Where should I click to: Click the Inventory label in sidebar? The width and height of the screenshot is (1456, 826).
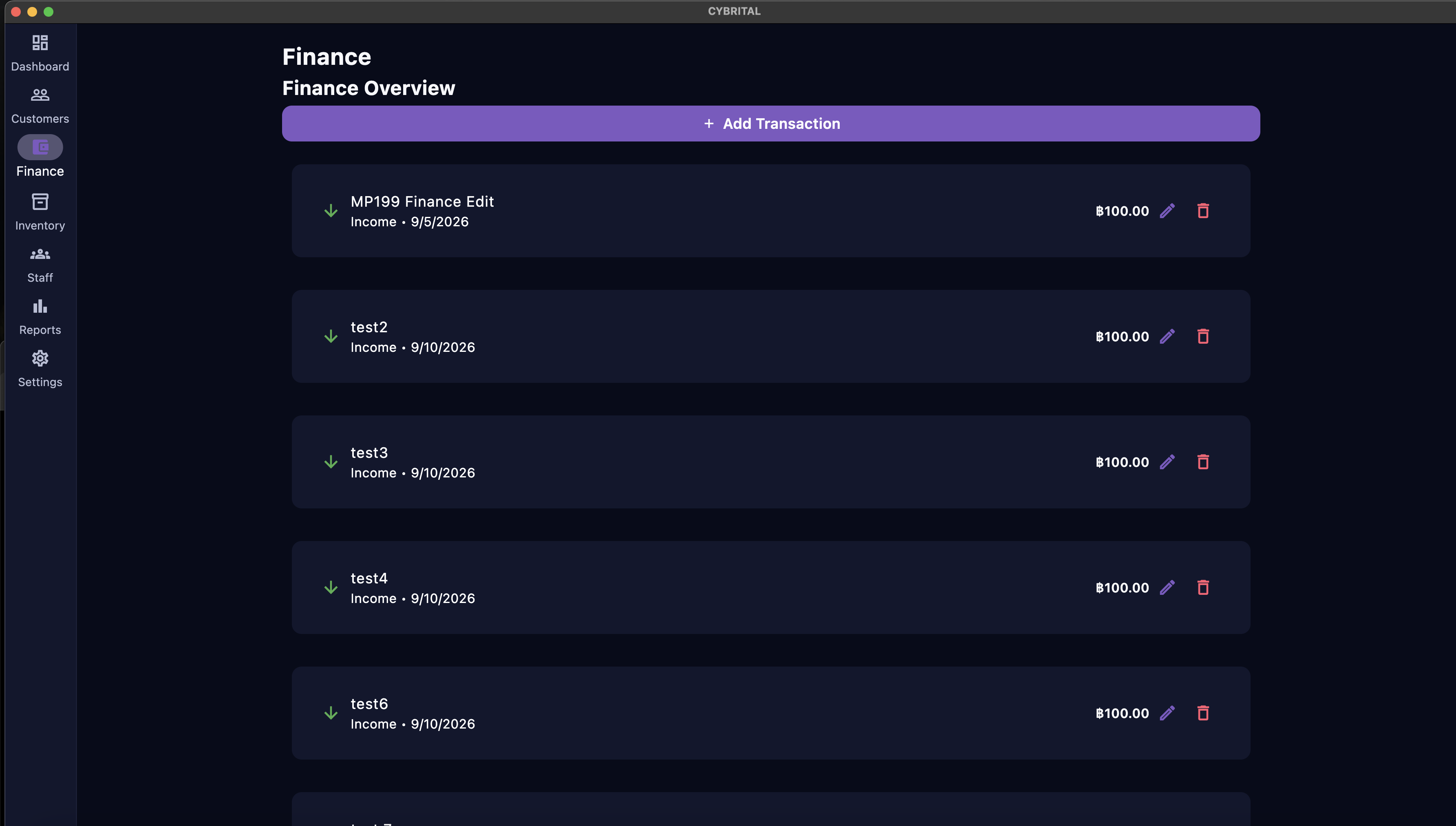pos(40,226)
